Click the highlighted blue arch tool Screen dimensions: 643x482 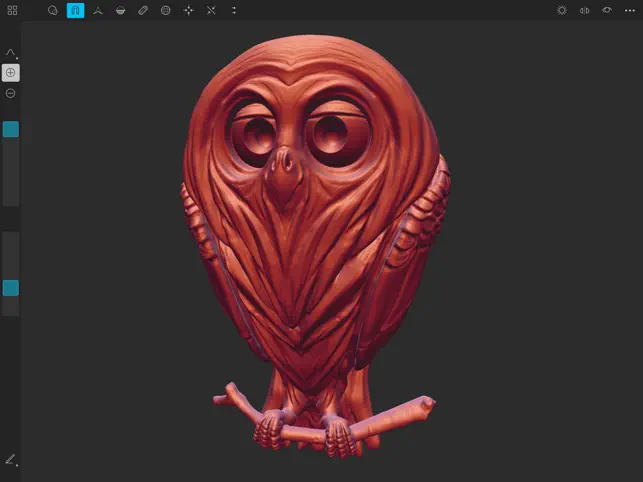pos(75,10)
